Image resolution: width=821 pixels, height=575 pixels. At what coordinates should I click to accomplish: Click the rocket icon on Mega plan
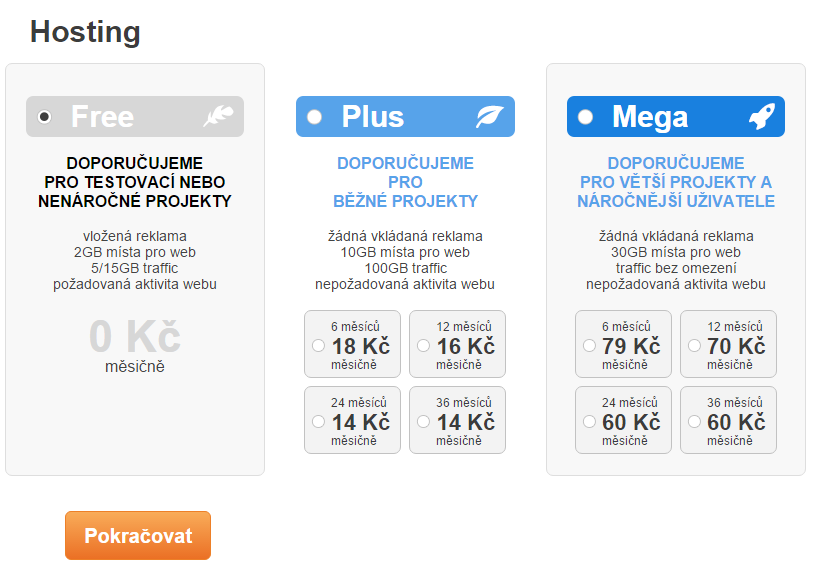(761, 116)
